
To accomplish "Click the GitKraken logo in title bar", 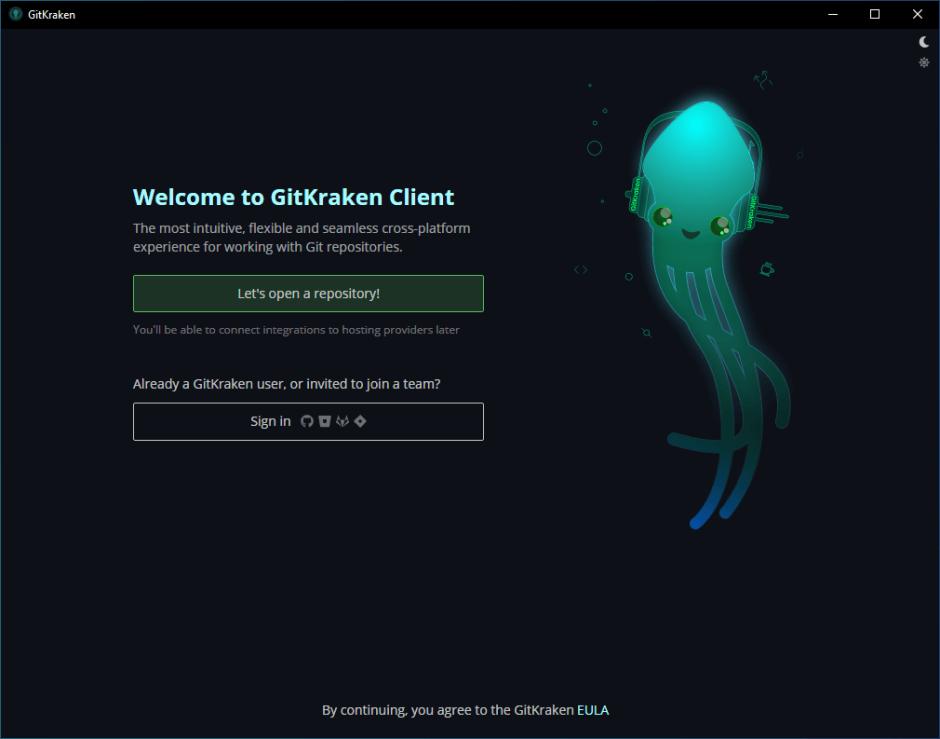I will point(16,14).
